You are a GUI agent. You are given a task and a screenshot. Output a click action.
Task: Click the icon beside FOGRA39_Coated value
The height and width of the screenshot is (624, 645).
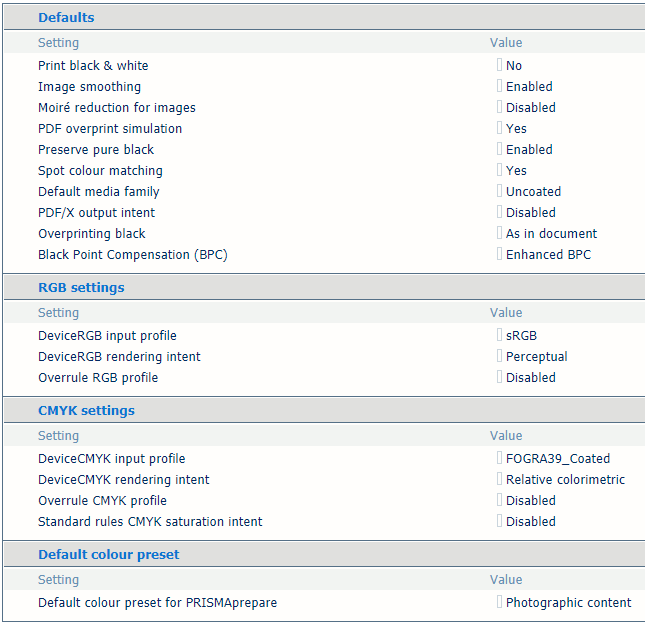pos(499,457)
